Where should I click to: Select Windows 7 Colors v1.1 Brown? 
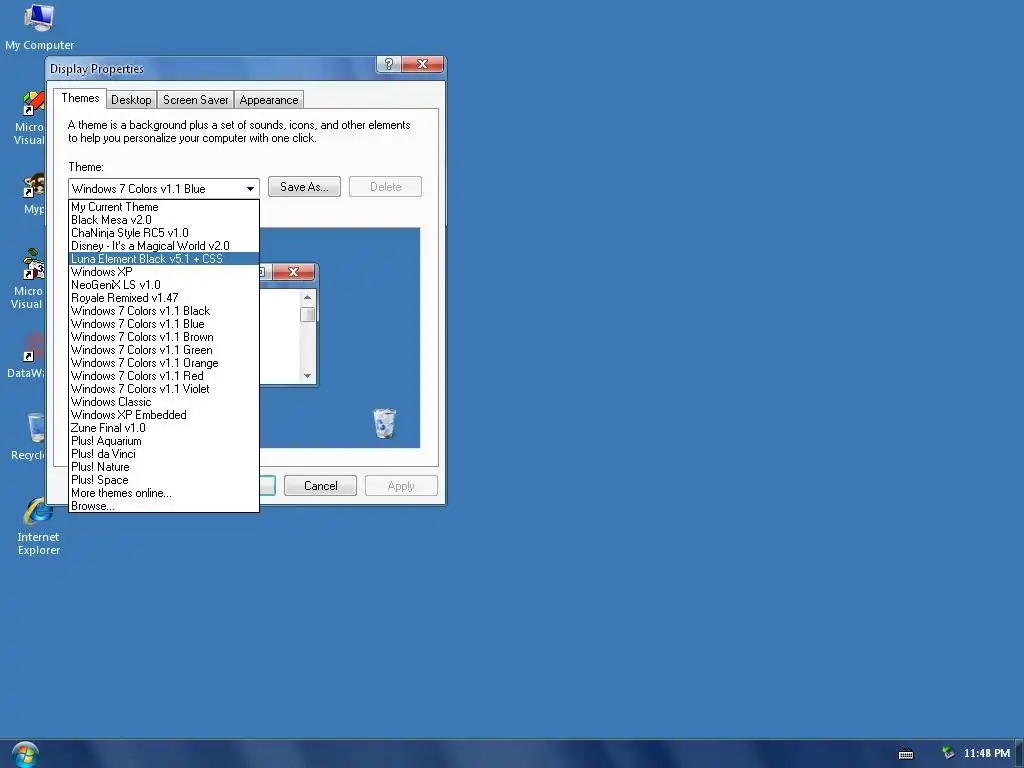164,337
